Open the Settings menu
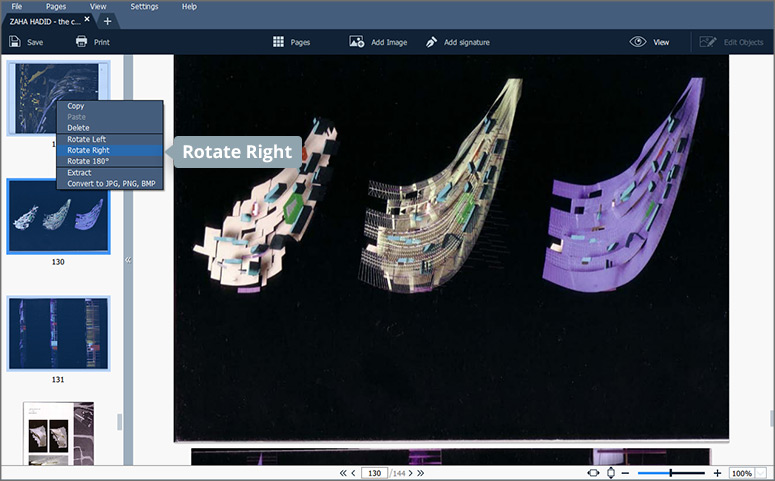Screen dimensions: 775x481 pyautogui.click(x=144, y=6)
